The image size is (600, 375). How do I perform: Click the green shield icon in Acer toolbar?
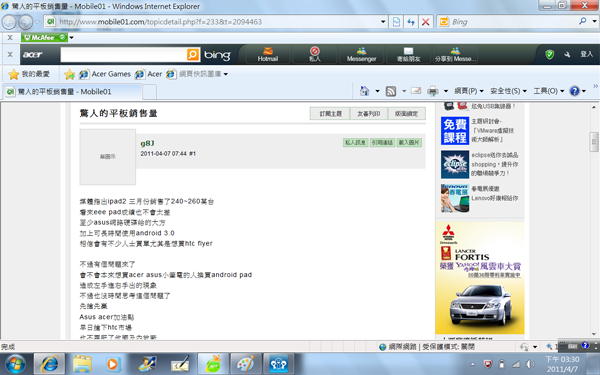click(x=549, y=54)
